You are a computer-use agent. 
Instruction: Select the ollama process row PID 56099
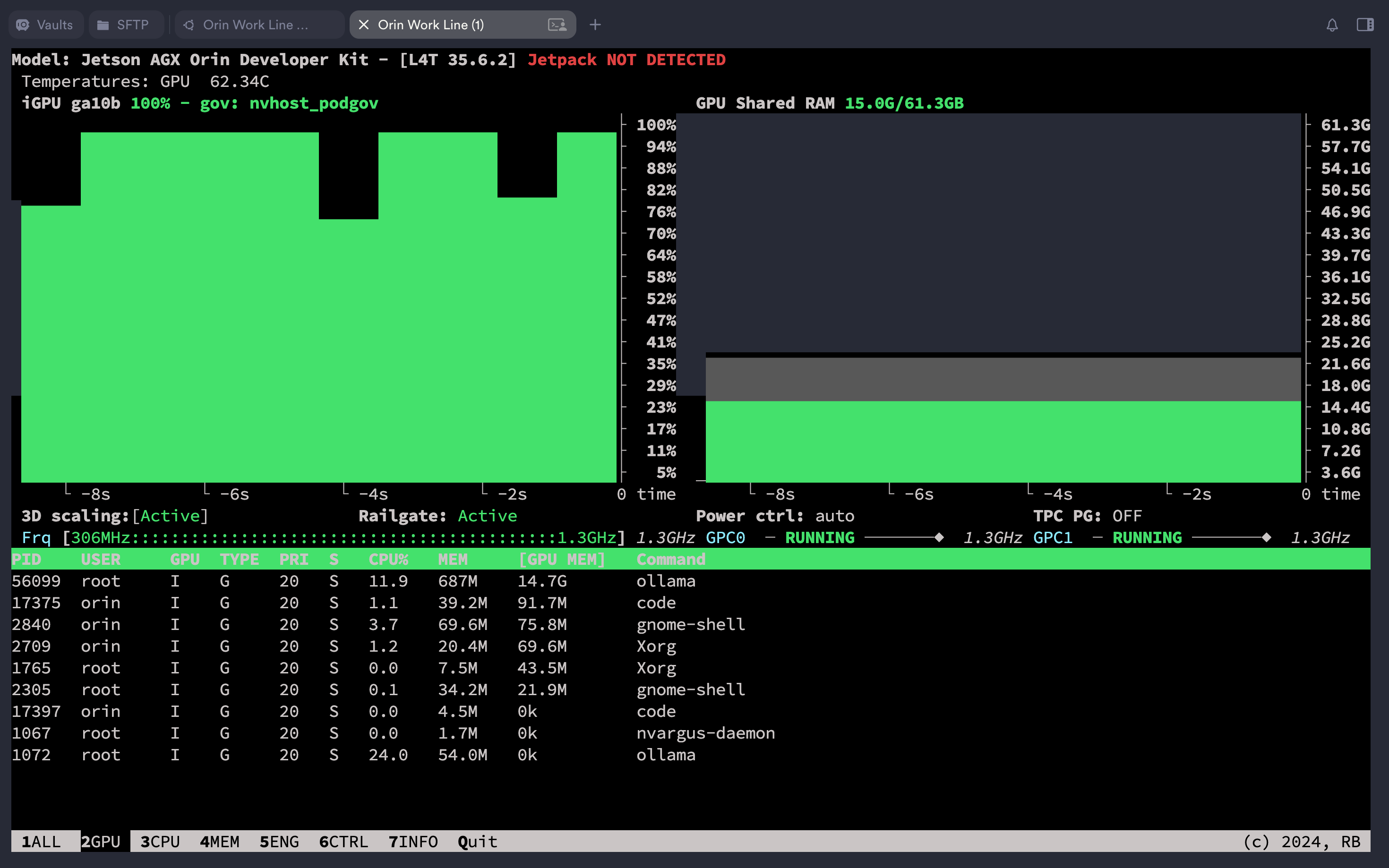tap(691, 581)
